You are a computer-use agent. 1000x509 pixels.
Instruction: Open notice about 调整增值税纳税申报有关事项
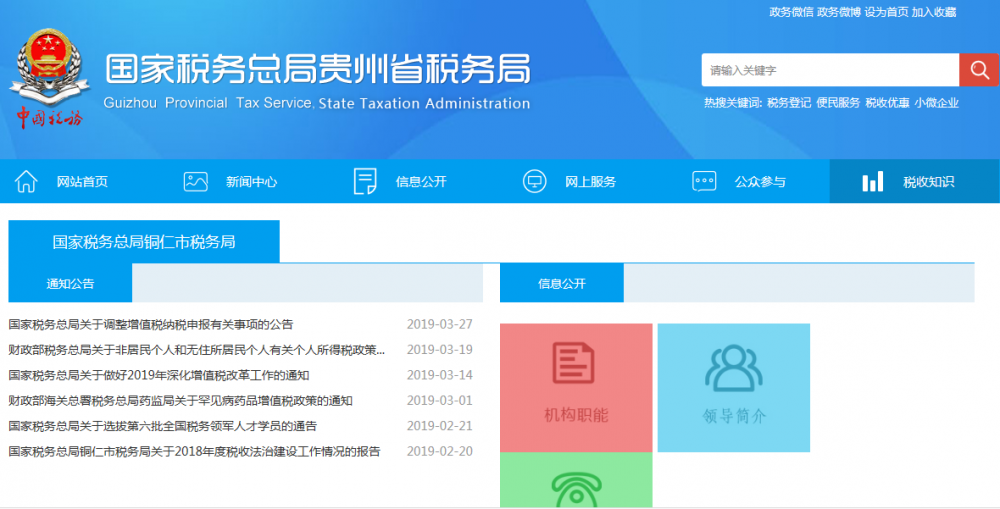(x=151, y=325)
